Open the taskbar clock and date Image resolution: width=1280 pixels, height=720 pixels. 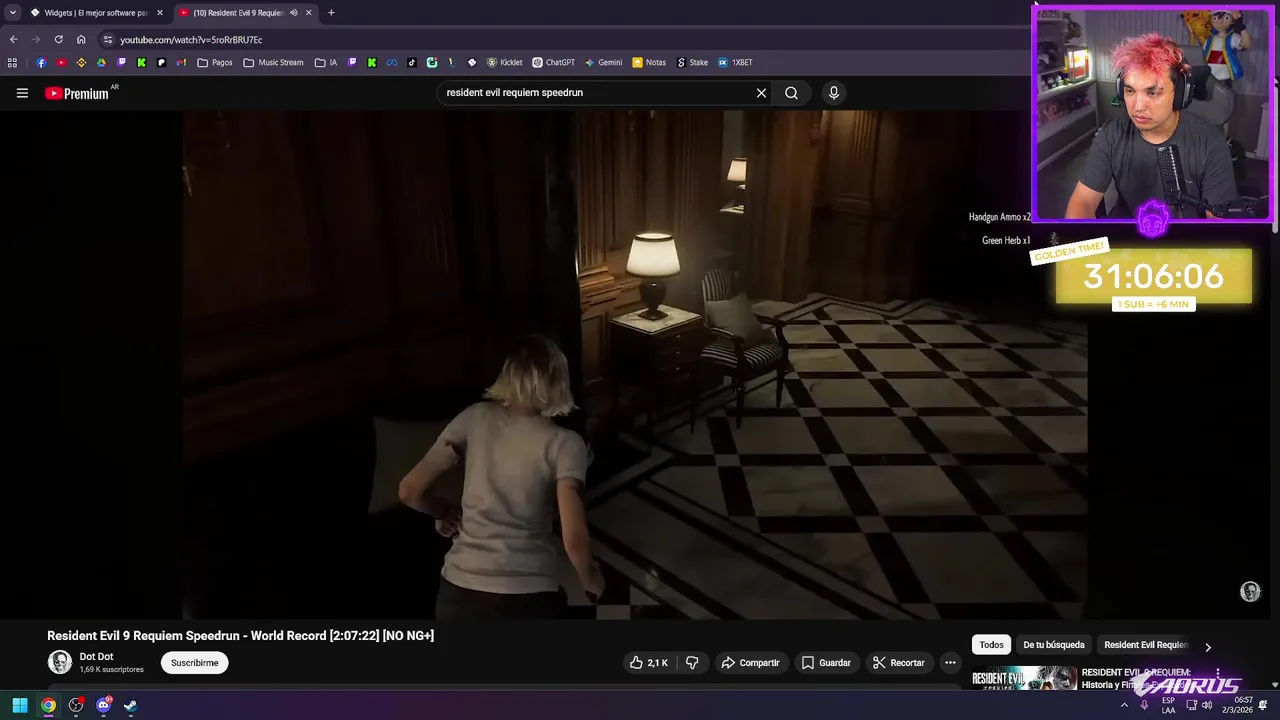click(x=1236, y=705)
